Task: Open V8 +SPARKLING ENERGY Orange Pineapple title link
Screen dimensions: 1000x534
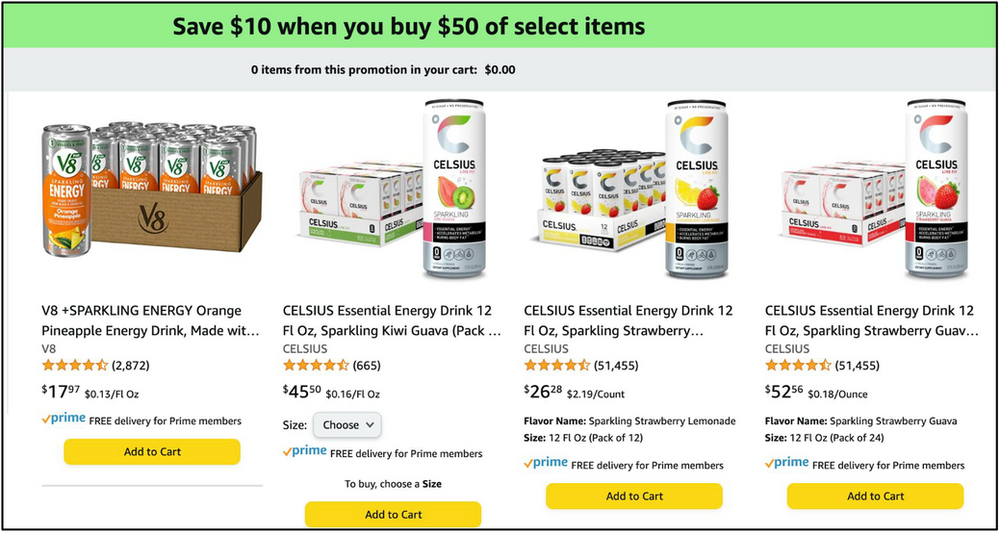Action: [x=151, y=321]
